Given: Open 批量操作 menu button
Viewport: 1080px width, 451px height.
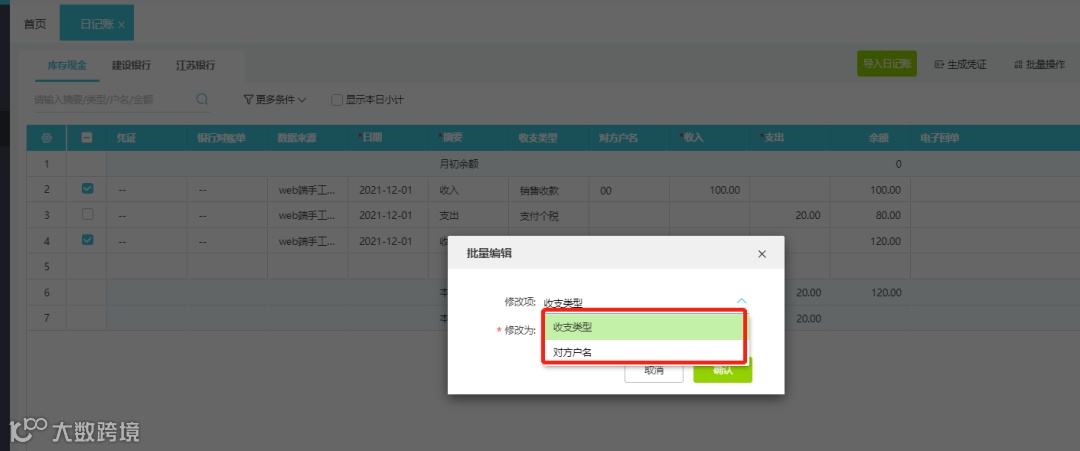Looking at the screenshot, I should [x=1039, y=64].
